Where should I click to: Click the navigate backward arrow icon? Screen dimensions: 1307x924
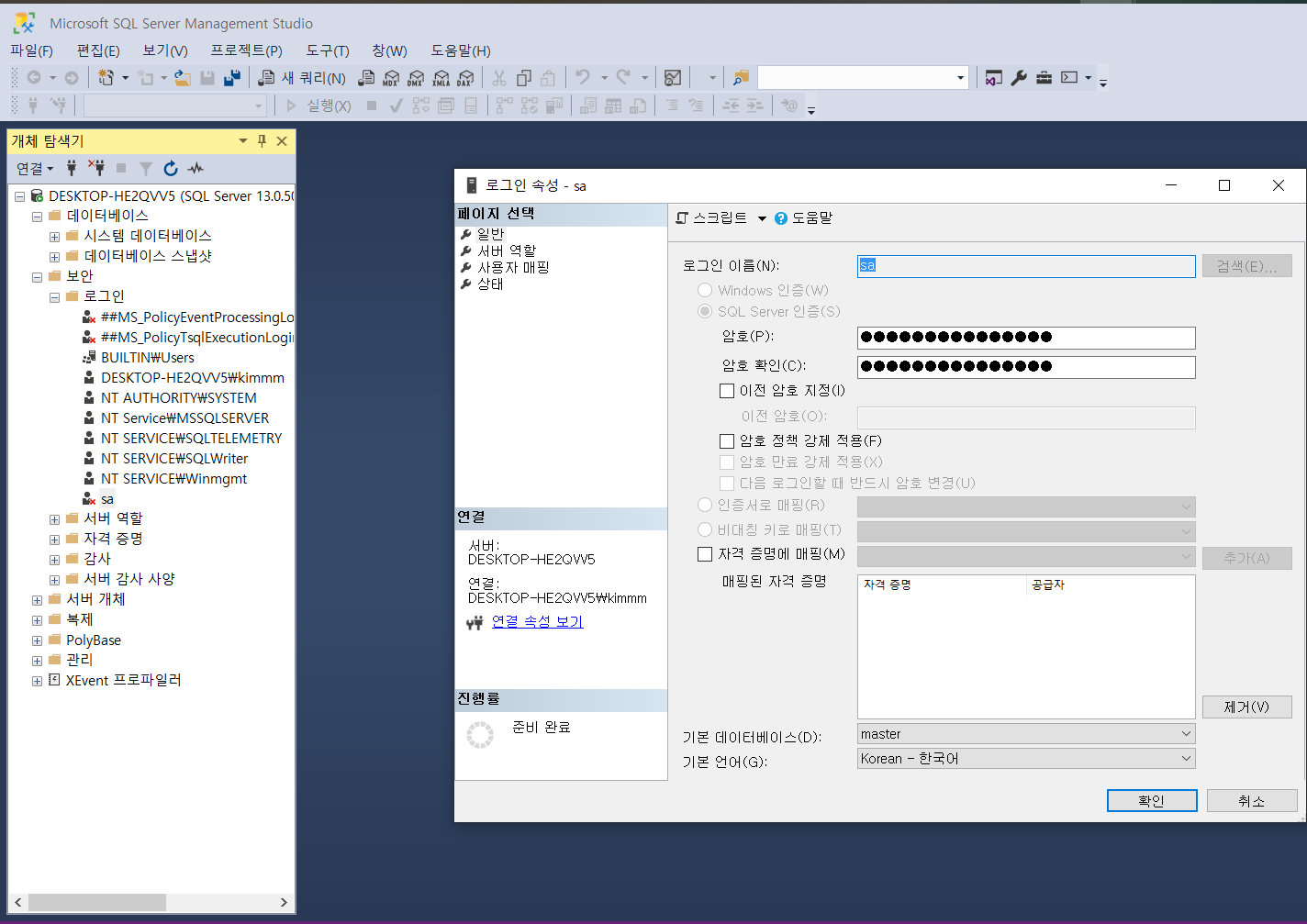pos(34,78)
